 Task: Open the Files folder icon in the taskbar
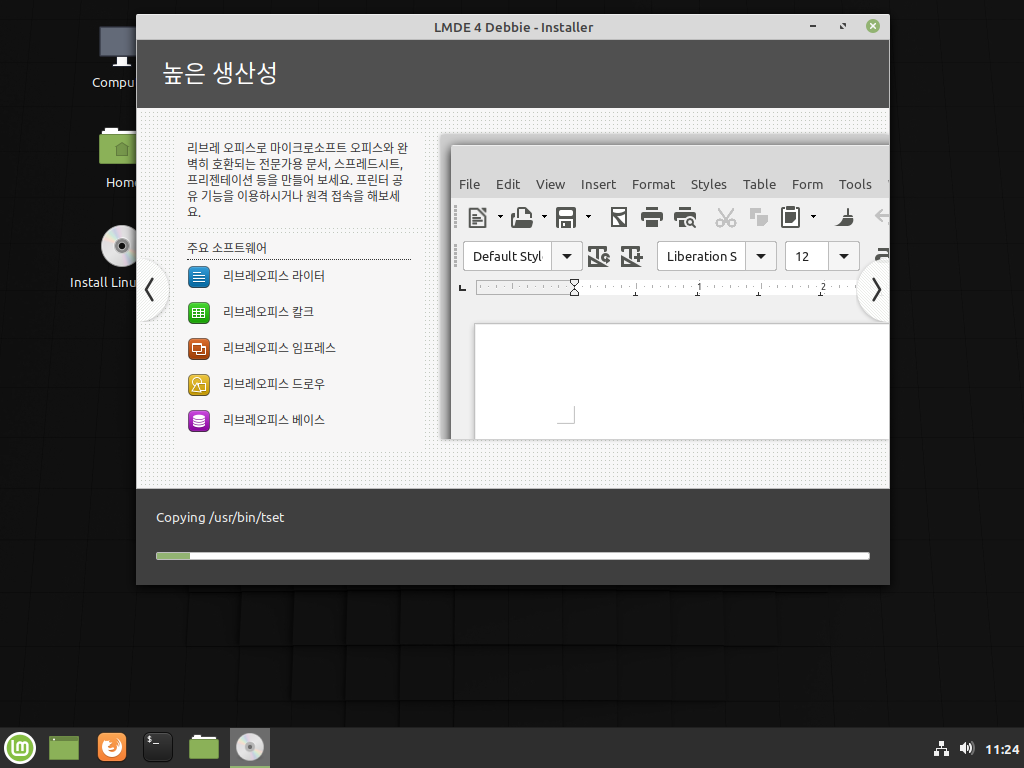[204, 747]
